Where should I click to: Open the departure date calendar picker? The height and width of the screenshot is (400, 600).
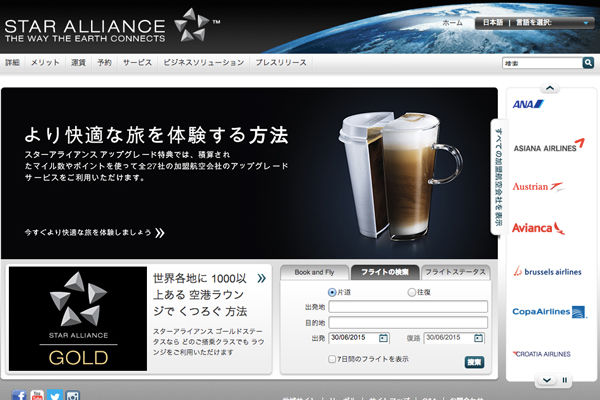point(383,338)
